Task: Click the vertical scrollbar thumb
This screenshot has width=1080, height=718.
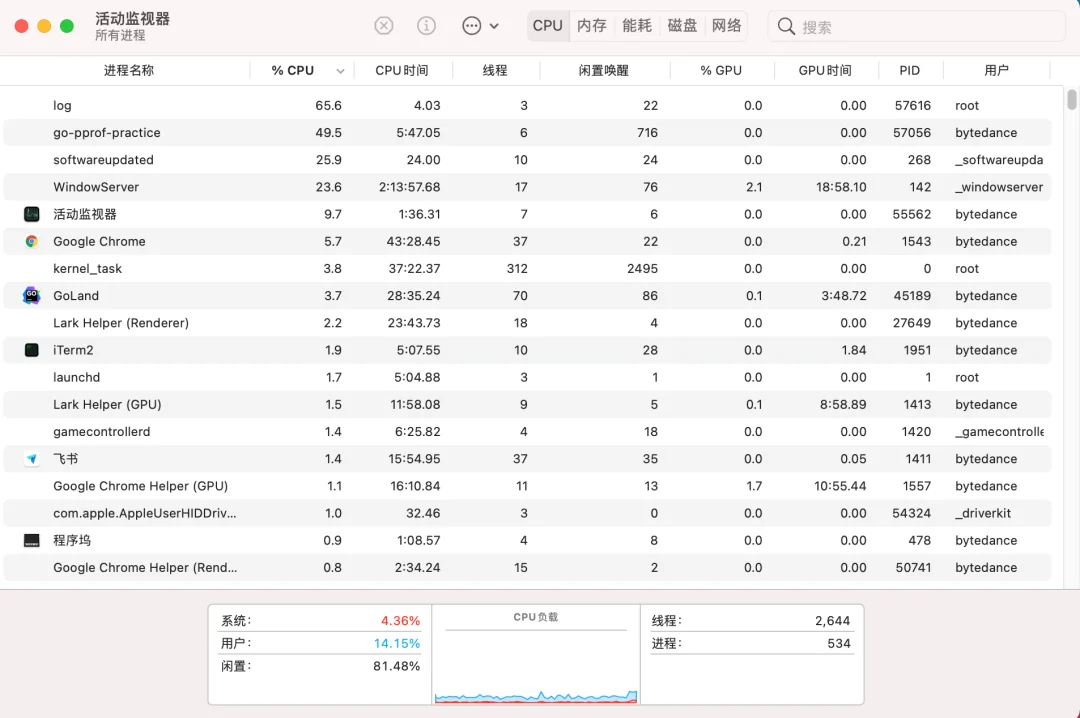Action: click(x=1071, y=99)
